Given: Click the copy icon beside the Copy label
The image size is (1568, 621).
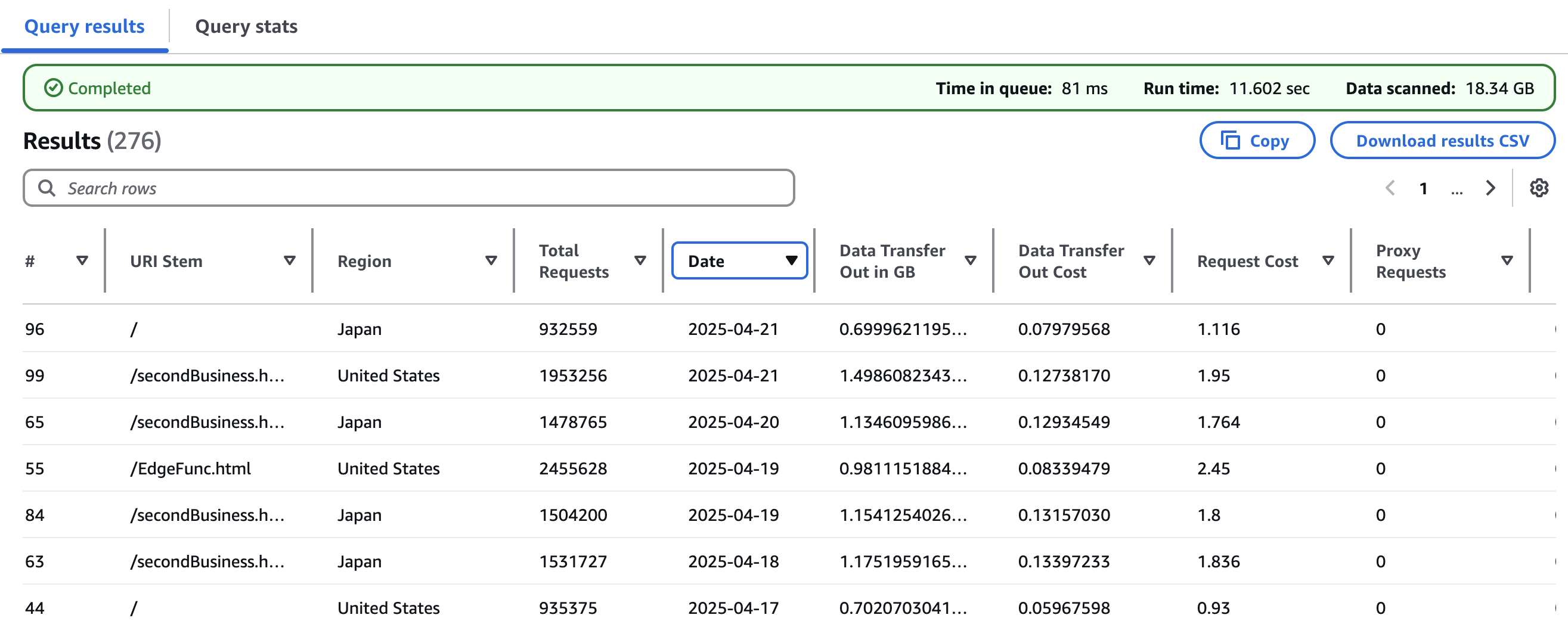Looking at the screenshot, I should pos(1231,140).
